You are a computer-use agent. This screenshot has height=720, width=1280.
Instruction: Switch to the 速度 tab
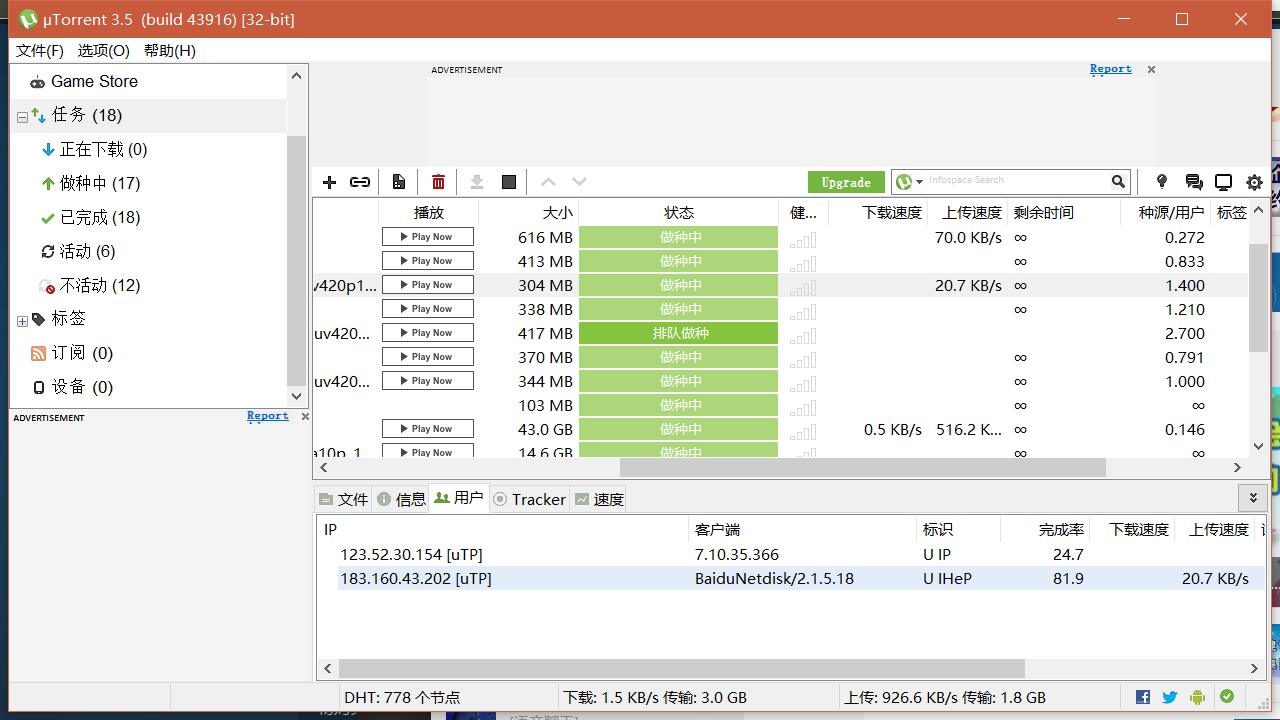pyautogui.click(x=599, y=499)
